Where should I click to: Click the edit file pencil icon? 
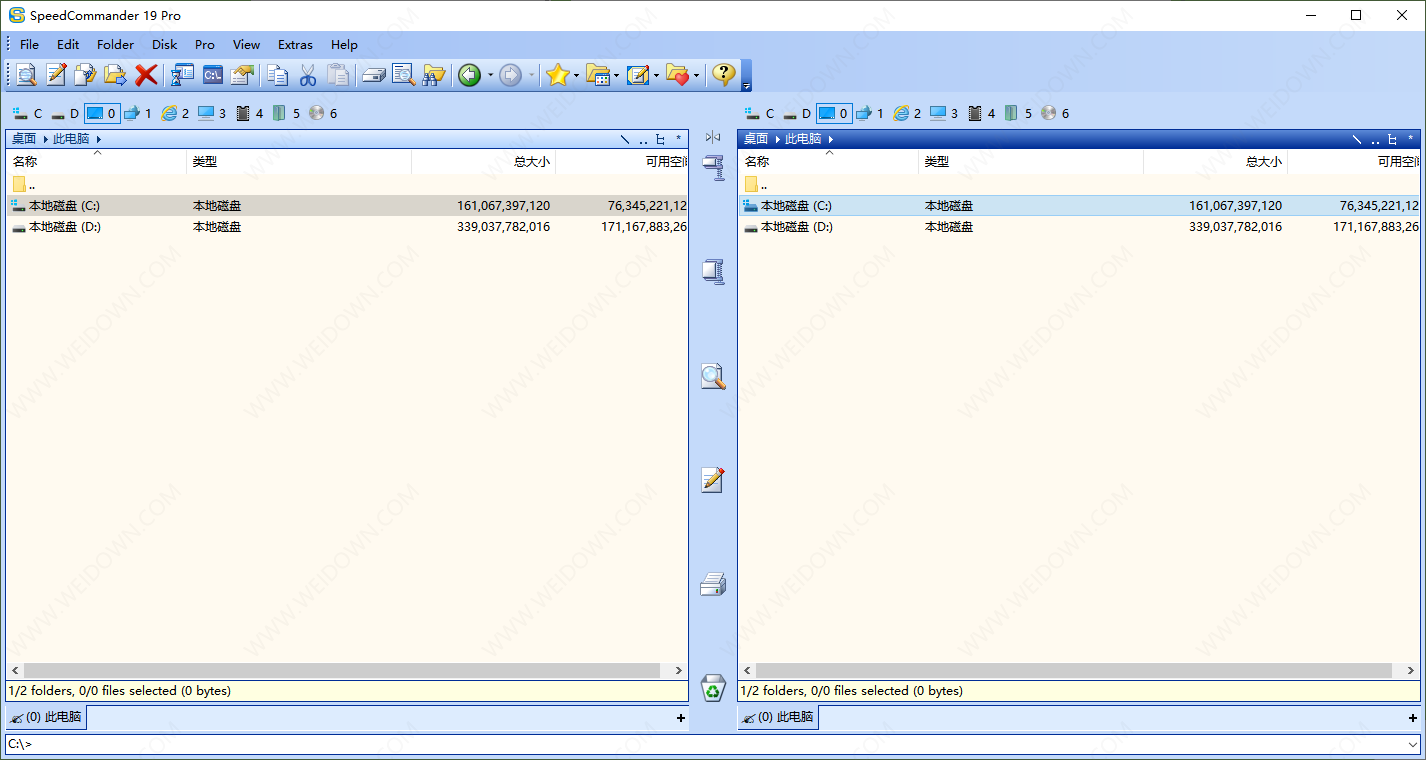[56, 75]
